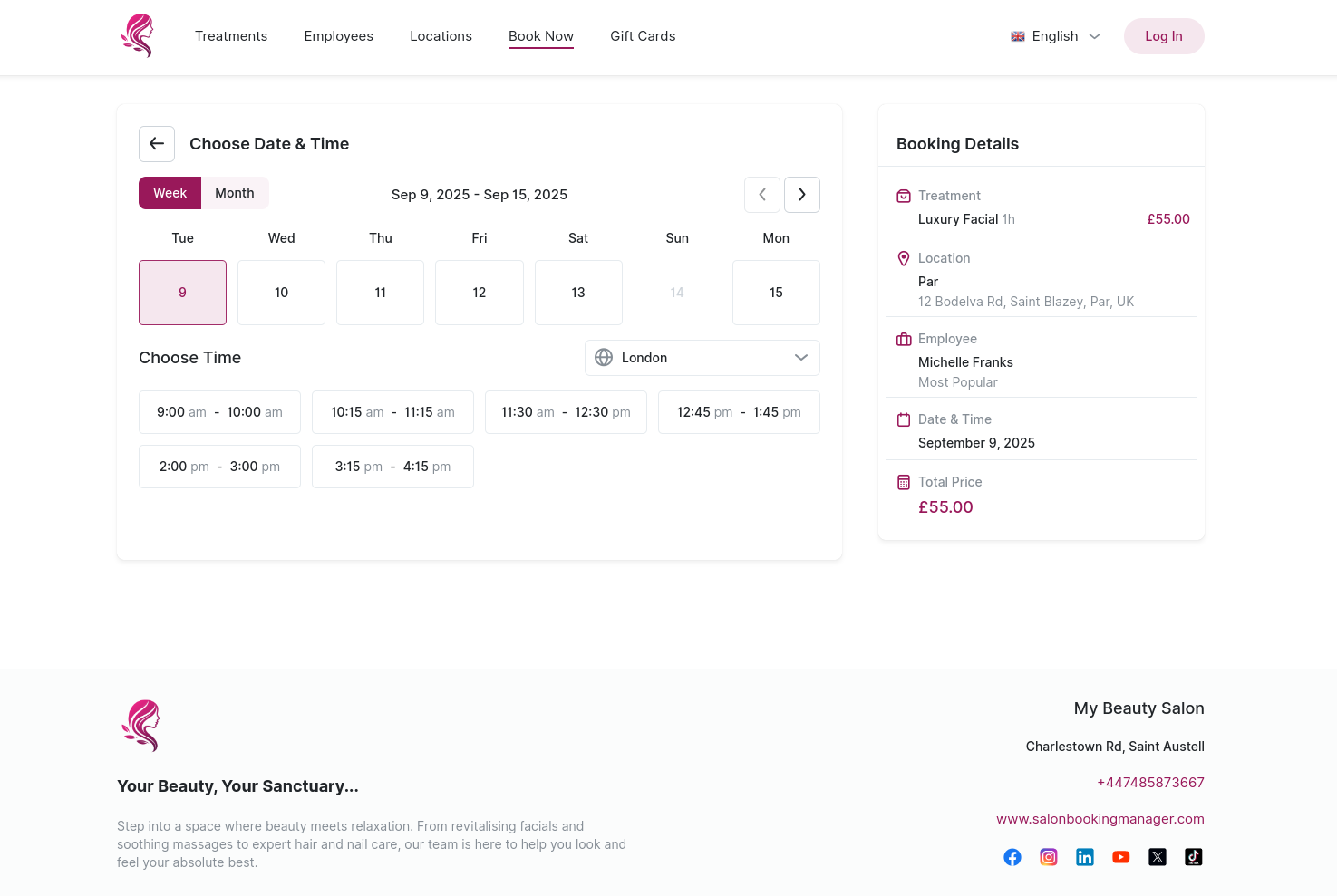Click the My Beauty Salon footer title
This screenshot has width=1337, height=896.
(1139, 708)
